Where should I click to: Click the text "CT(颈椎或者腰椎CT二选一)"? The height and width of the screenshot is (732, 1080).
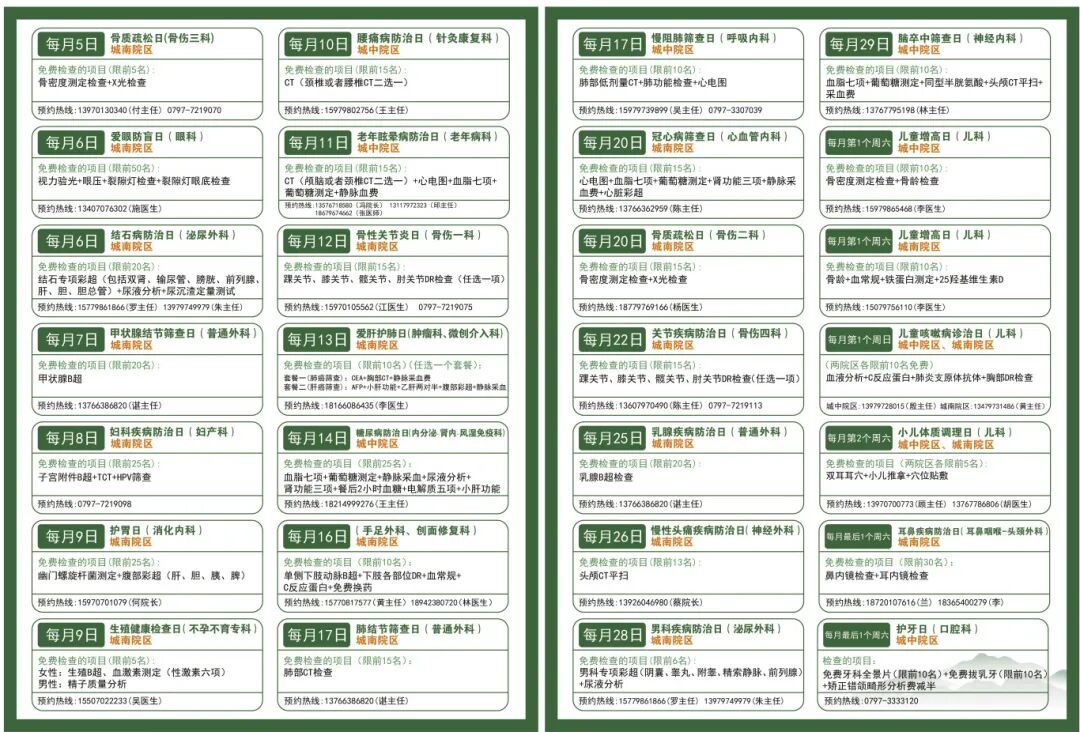coord(346,83)
